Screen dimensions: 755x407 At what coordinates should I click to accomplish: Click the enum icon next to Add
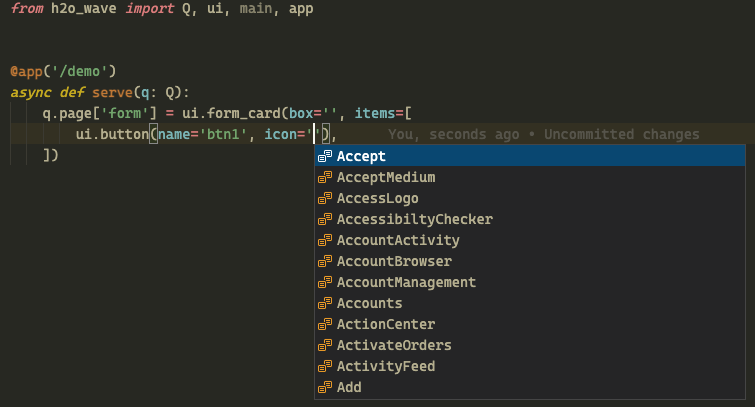point(325,387)
